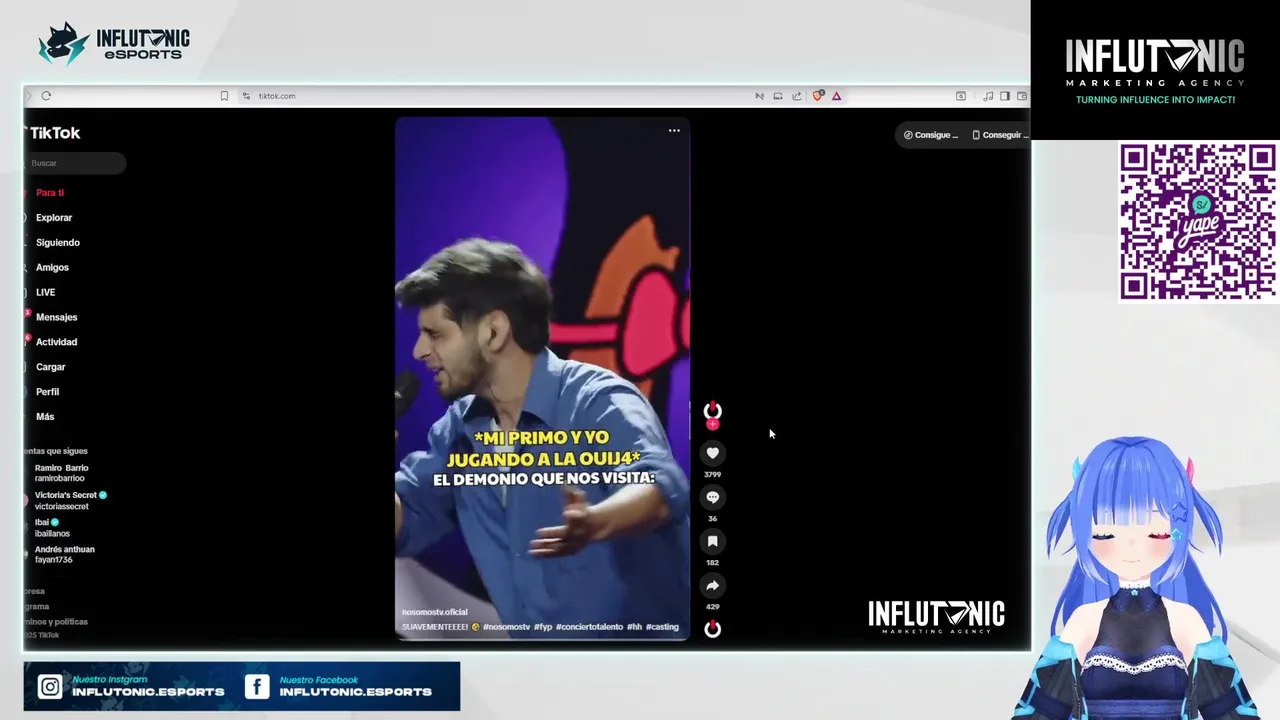1280x720 pixels.
Task: Click the Yape QR code
Action: (1197, 222)
